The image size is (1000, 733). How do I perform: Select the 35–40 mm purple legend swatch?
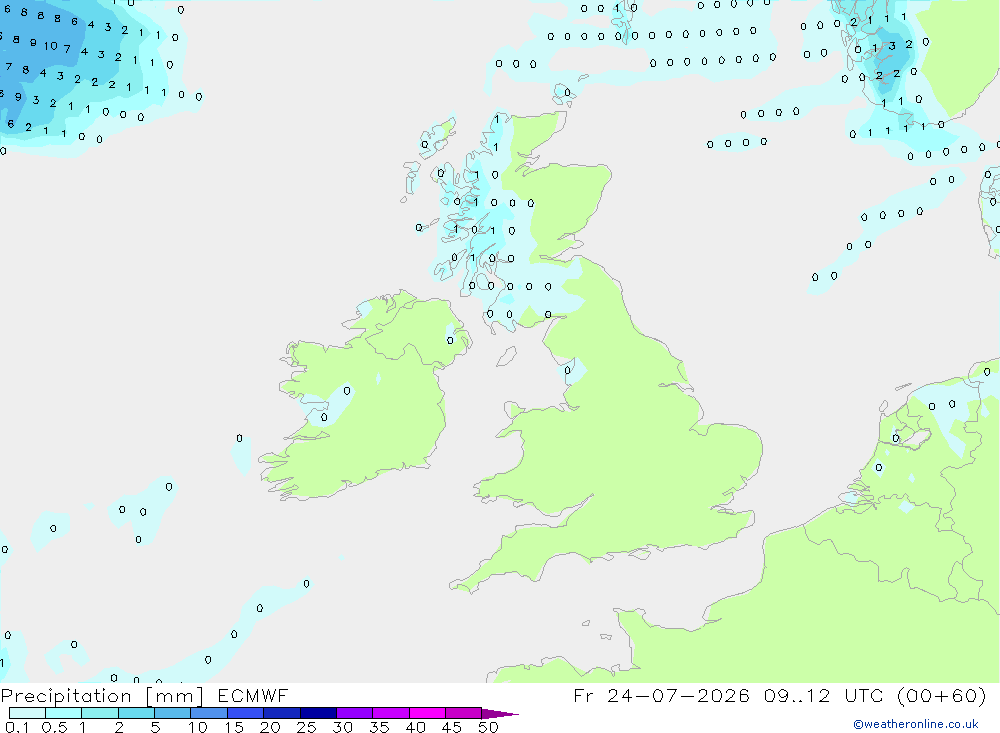coord(390,713)
